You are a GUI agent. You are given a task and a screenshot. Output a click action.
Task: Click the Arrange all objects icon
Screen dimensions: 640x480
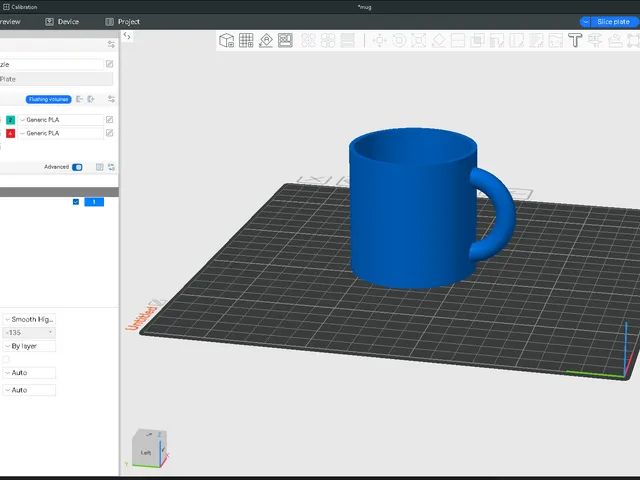click(x=285, y=40)
